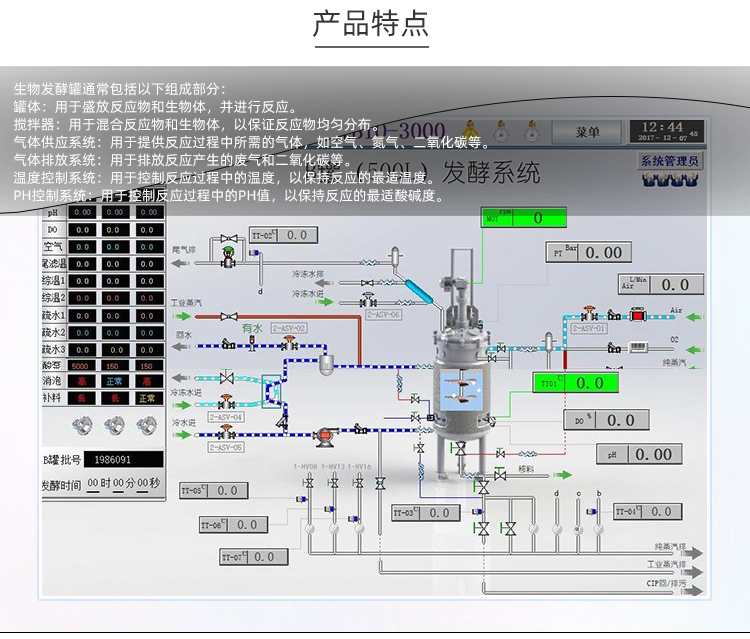
Task: Click the red air flow meter icon
Action: click(638, 316)
